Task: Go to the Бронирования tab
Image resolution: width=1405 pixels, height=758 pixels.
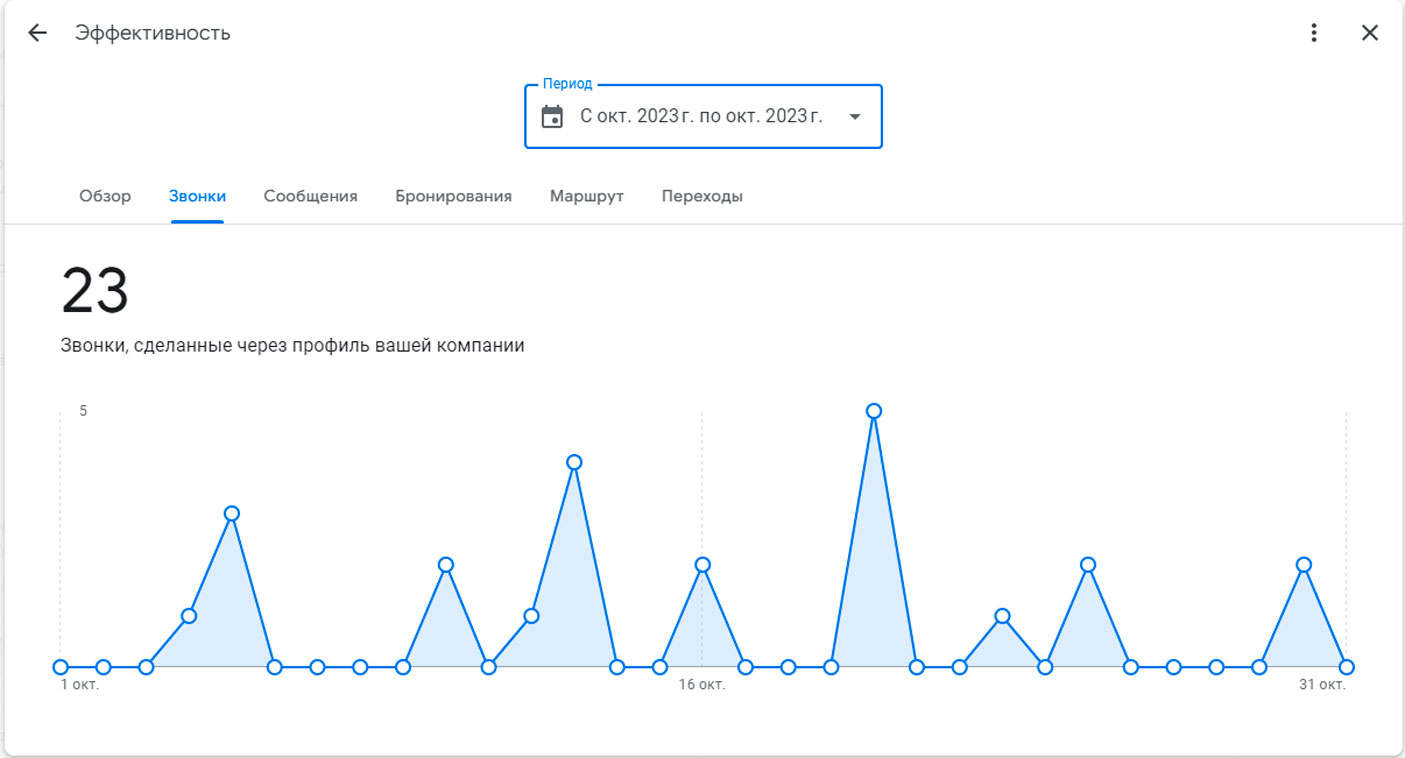Action: 453,196
